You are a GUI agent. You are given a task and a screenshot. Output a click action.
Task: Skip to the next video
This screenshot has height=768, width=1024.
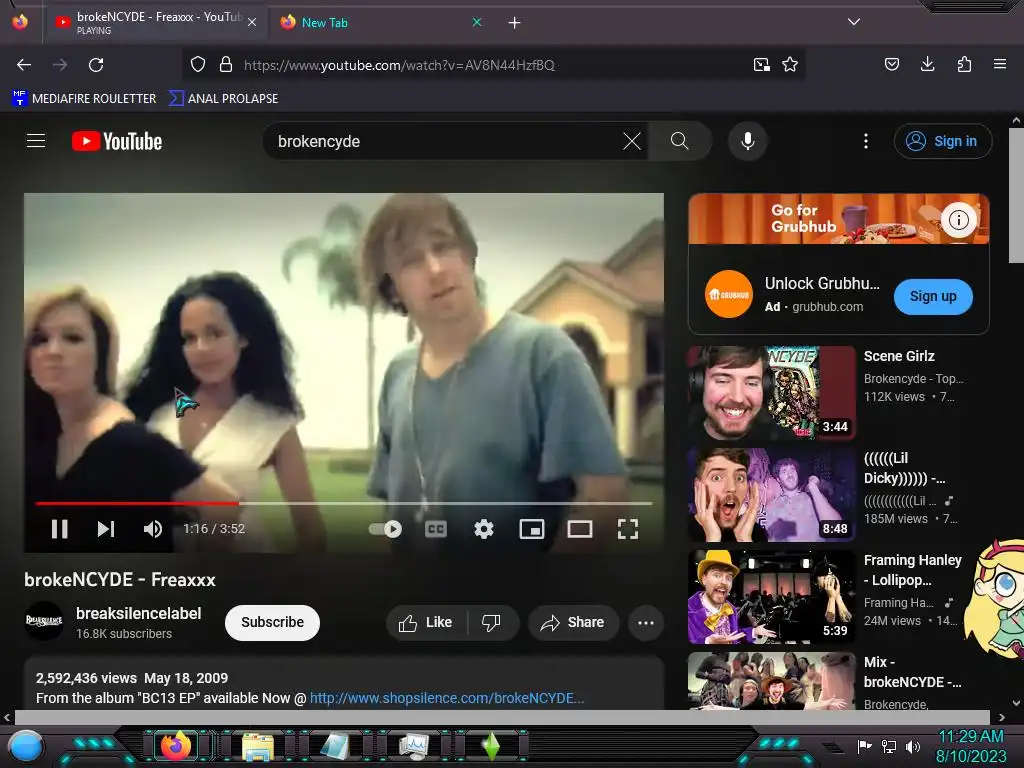click(x=106, y=529)
